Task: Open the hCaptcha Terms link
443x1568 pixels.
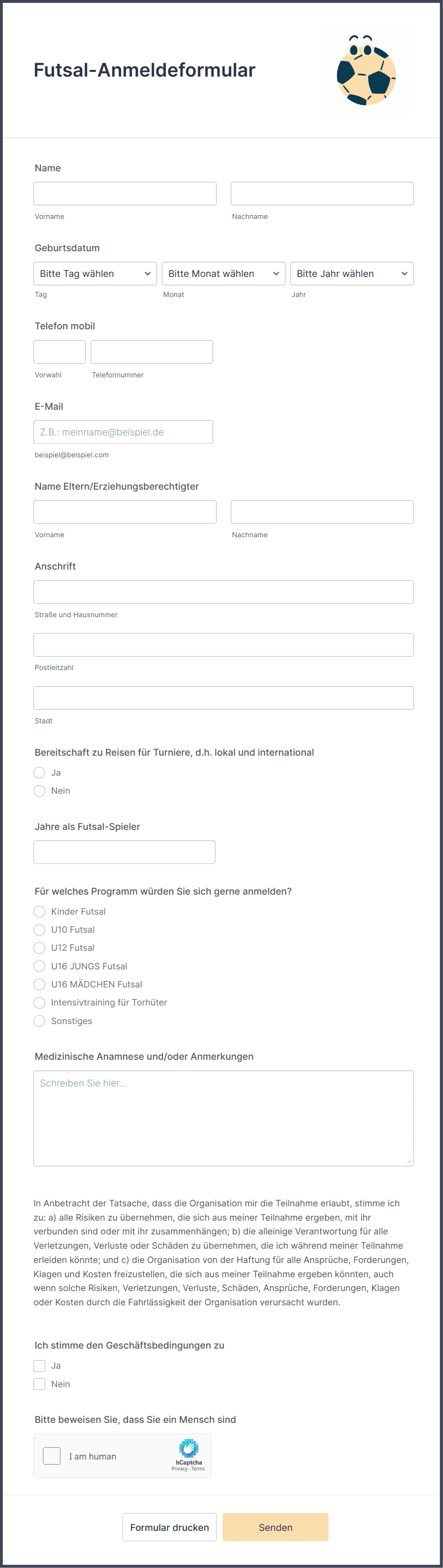Action: click(198, 1469)
